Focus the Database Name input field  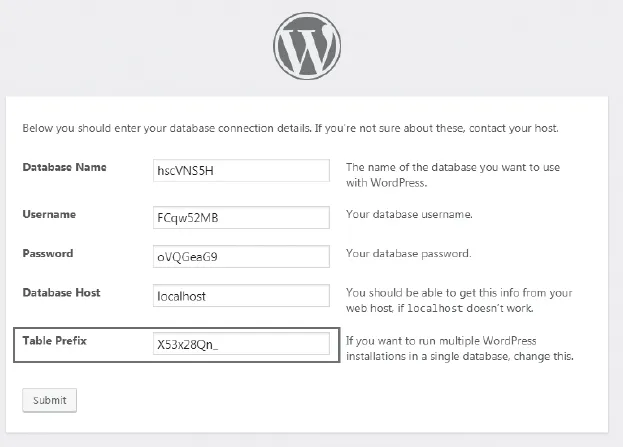click(x=240, y=170)
